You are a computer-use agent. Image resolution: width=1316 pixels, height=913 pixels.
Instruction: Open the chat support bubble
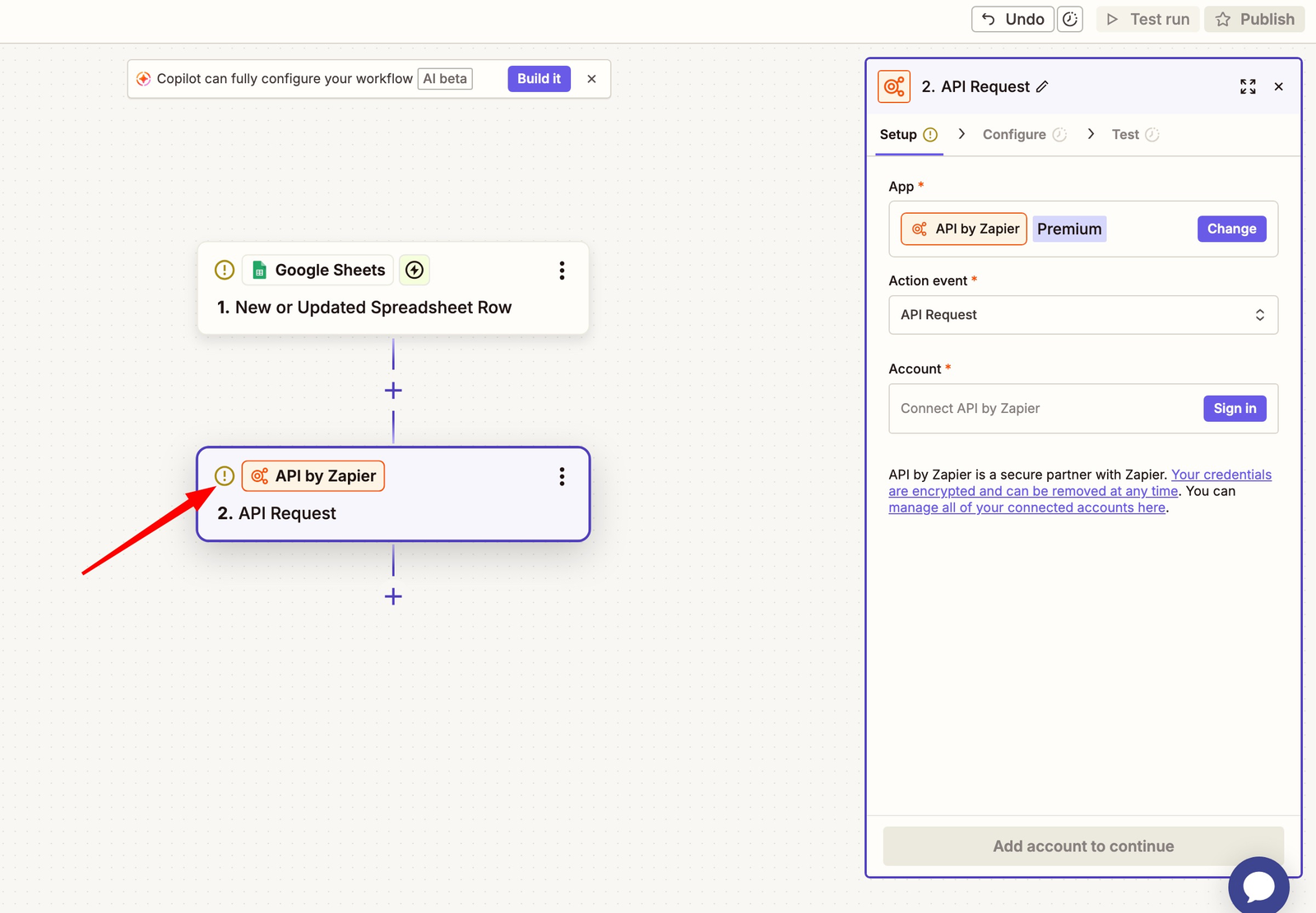point(1258,885)
